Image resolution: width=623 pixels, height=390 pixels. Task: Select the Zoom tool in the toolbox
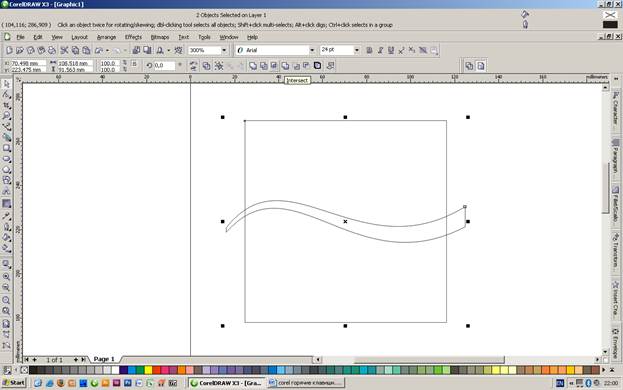point(6,116)
